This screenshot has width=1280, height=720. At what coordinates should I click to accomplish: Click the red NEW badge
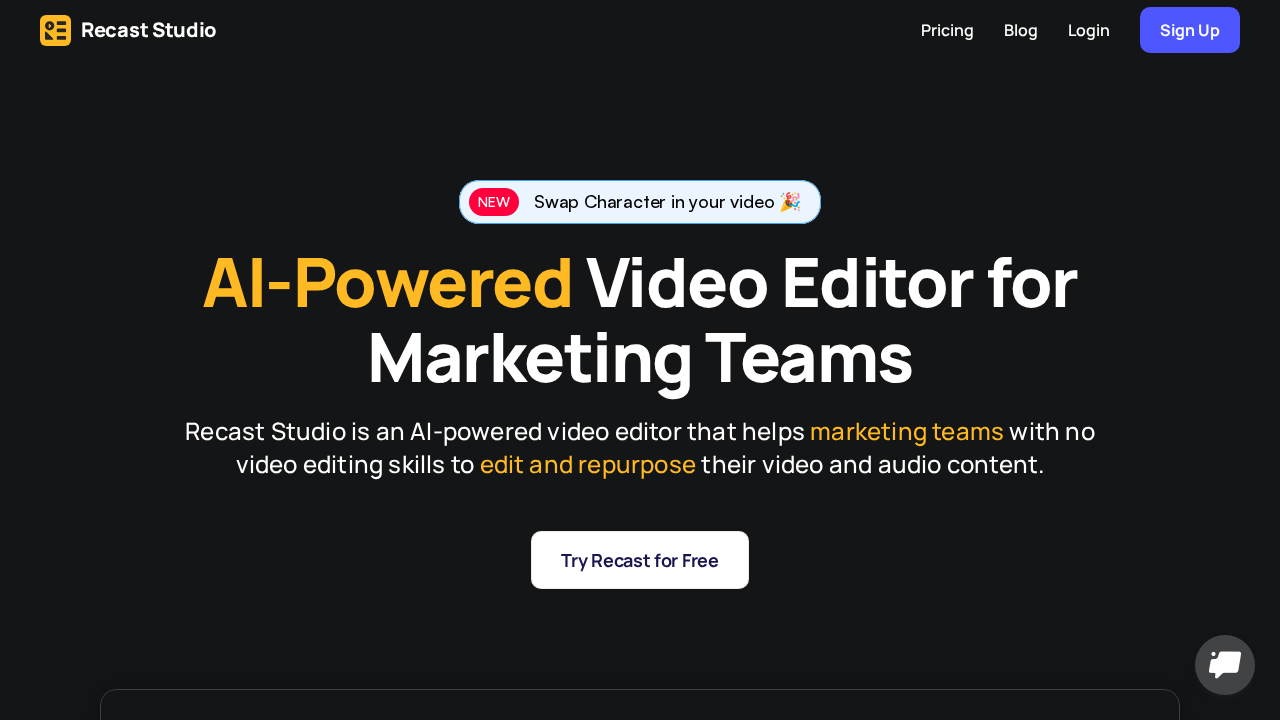(x=494, y=202)
